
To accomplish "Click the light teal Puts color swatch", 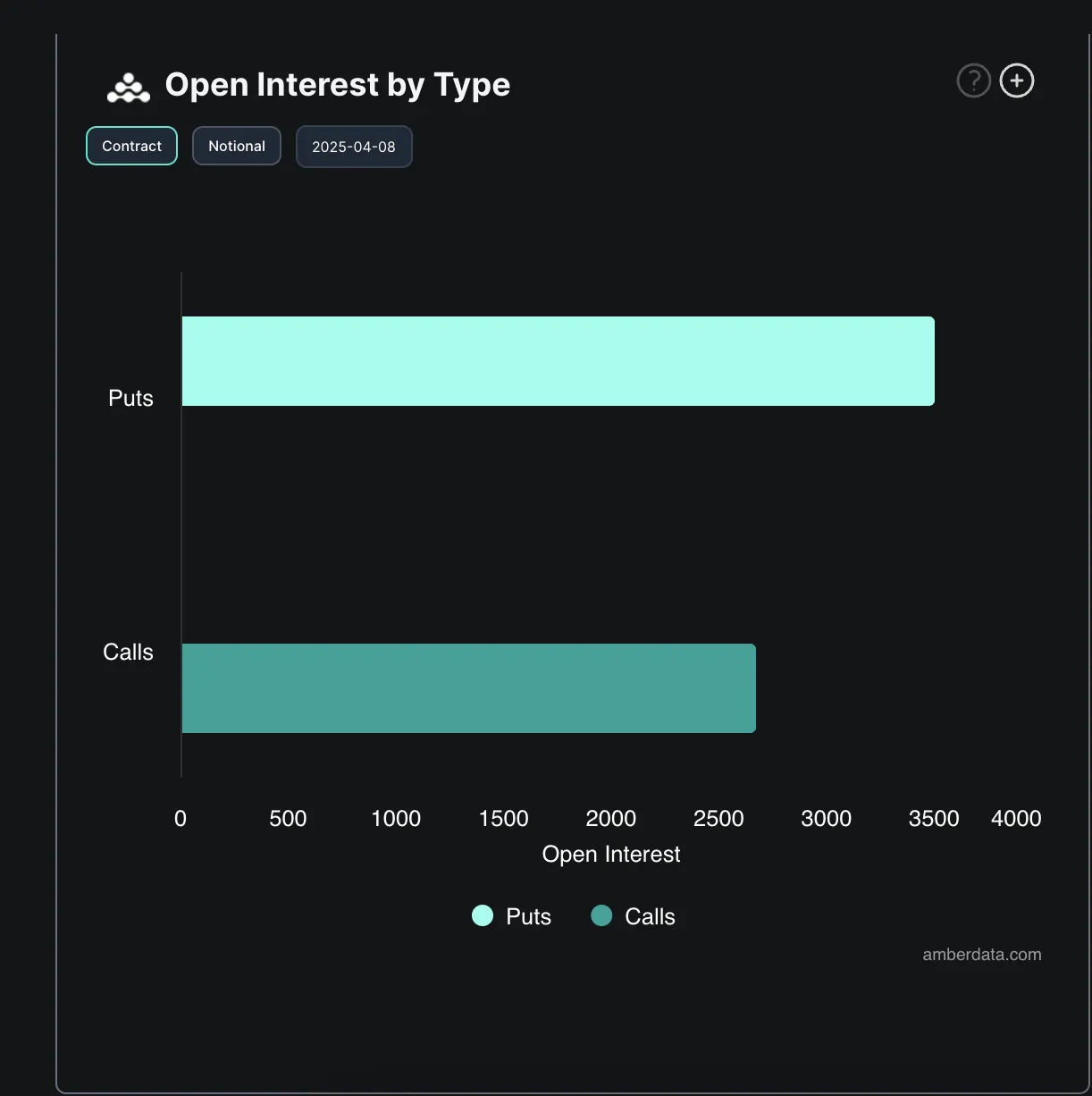I will (483, 915).
